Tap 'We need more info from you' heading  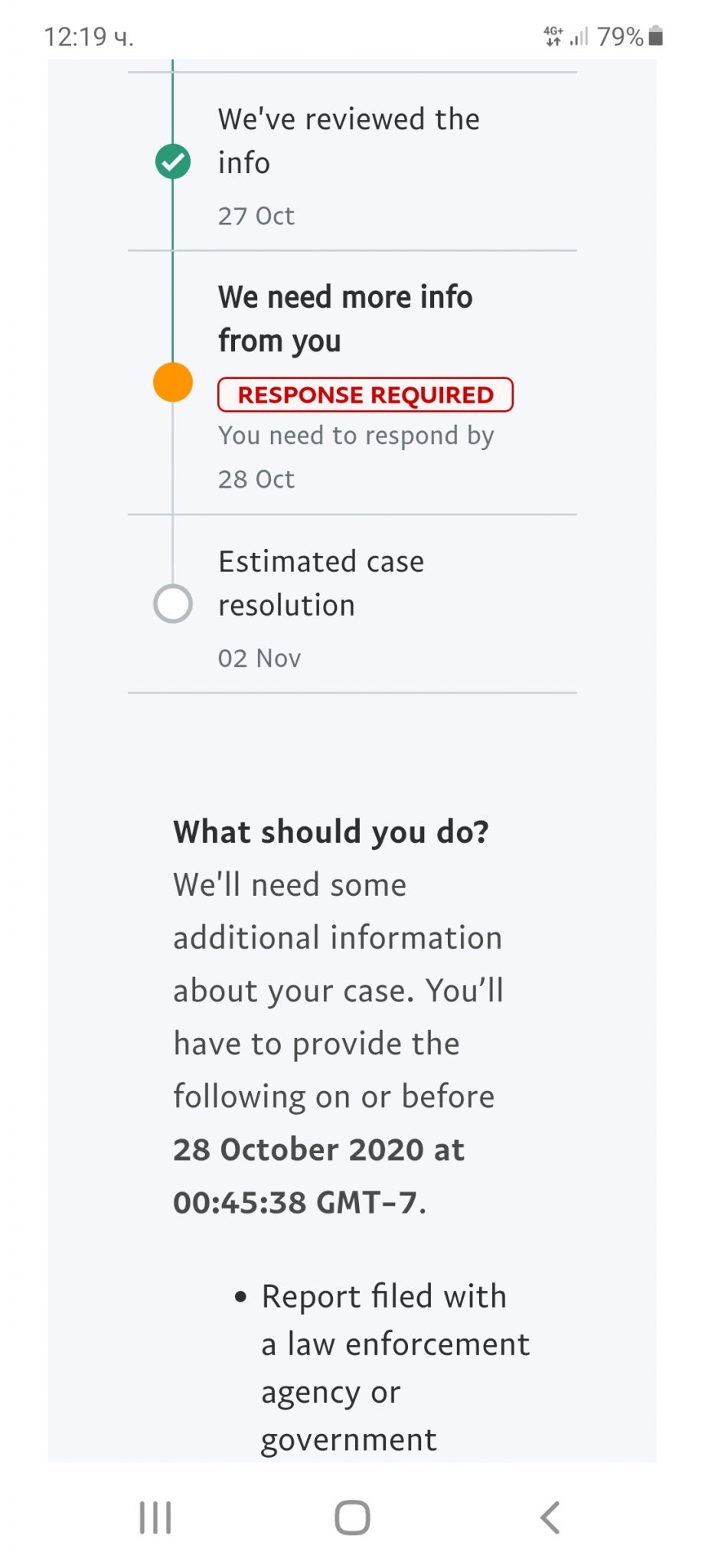coord(345,318)
